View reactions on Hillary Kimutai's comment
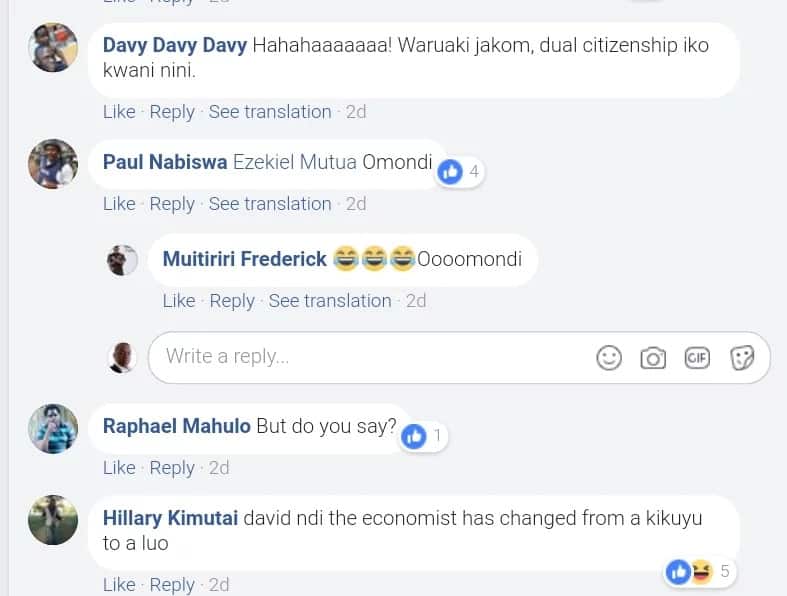This screenshot has width=787, height=596. (700, 571)
